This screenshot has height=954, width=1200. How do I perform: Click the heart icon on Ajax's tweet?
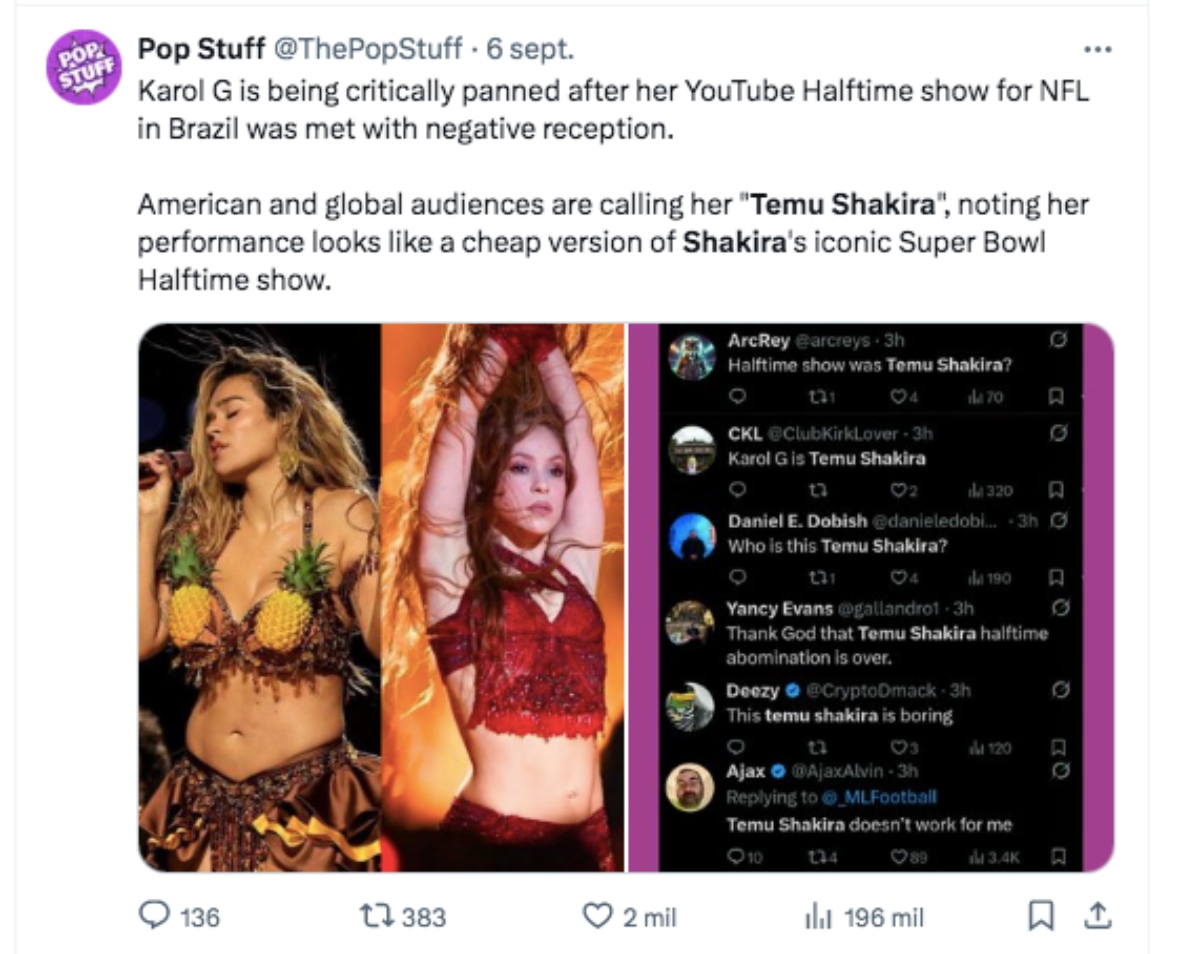click(x=899, y=855)
